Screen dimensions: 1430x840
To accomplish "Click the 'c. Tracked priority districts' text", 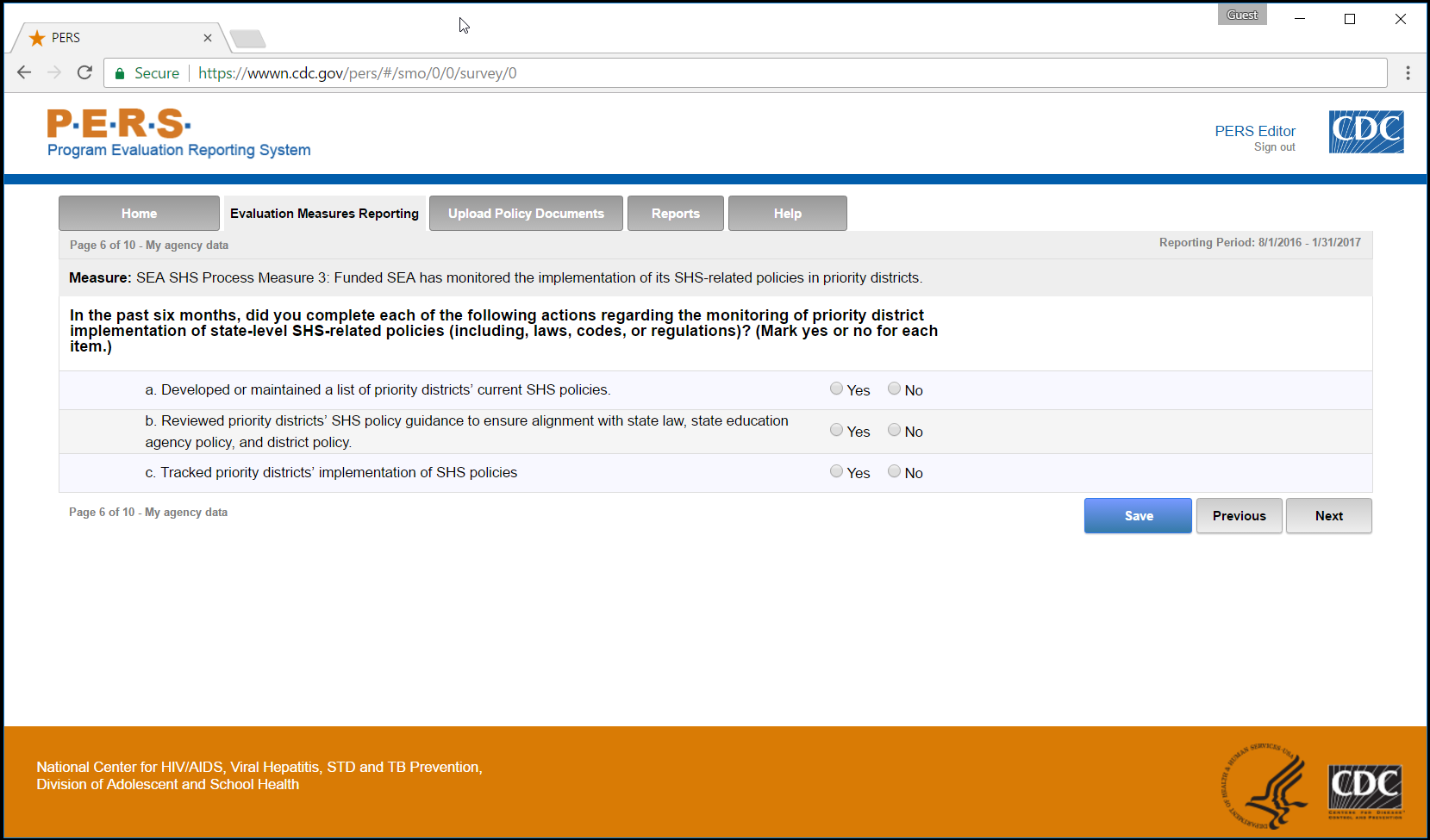I will (331, 472).
